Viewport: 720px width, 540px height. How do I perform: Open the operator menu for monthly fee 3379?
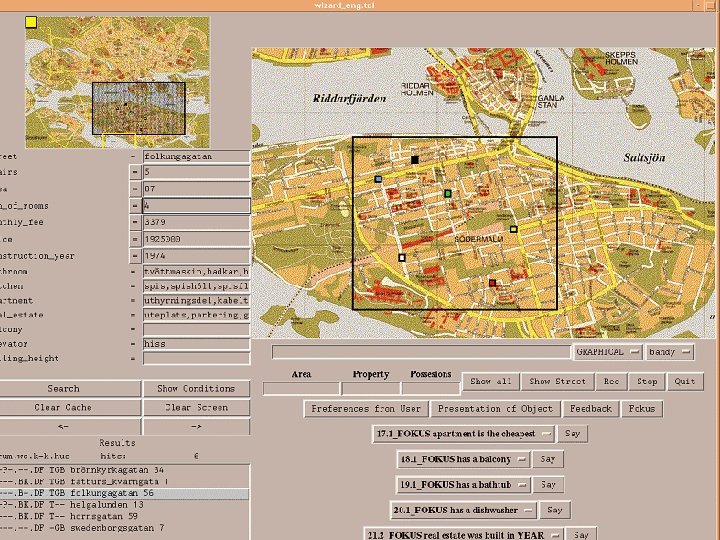[x=135, y=222]
